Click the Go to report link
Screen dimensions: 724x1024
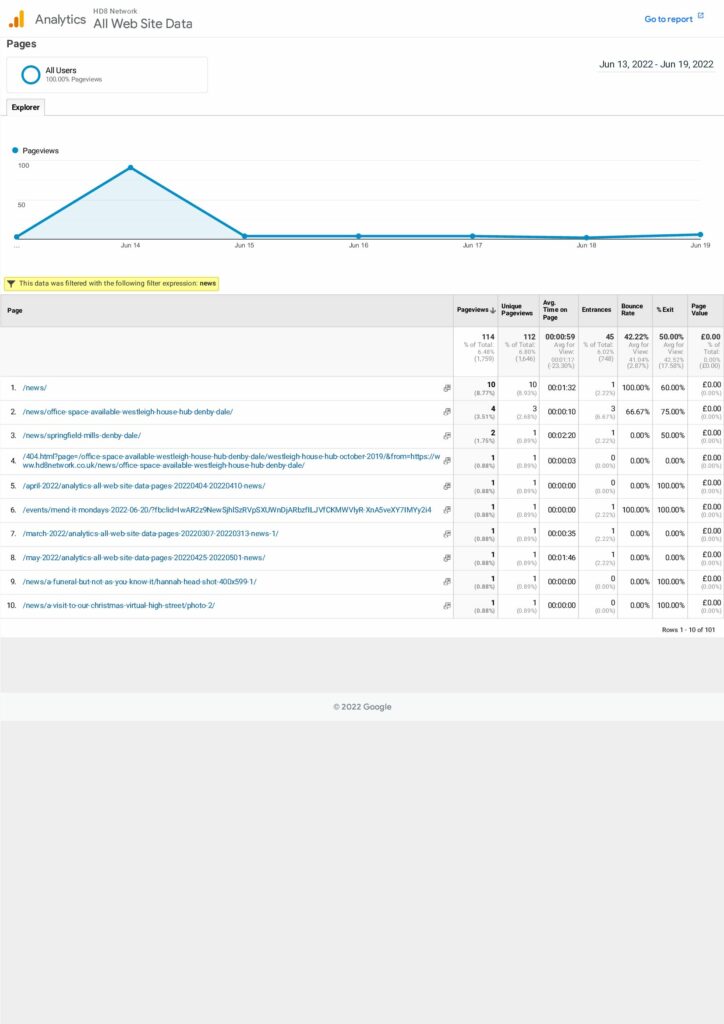tap(668, 19)
